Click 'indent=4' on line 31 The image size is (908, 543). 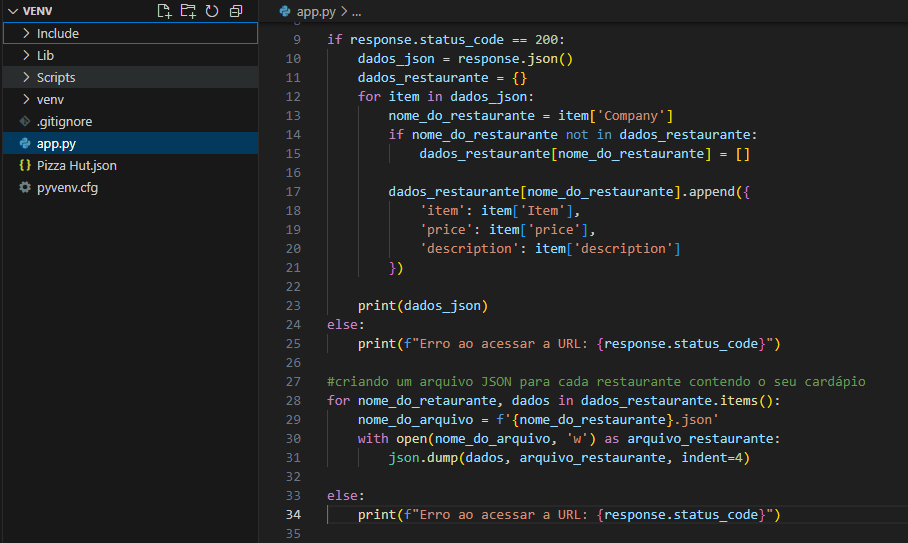click(x=712, y=458)
